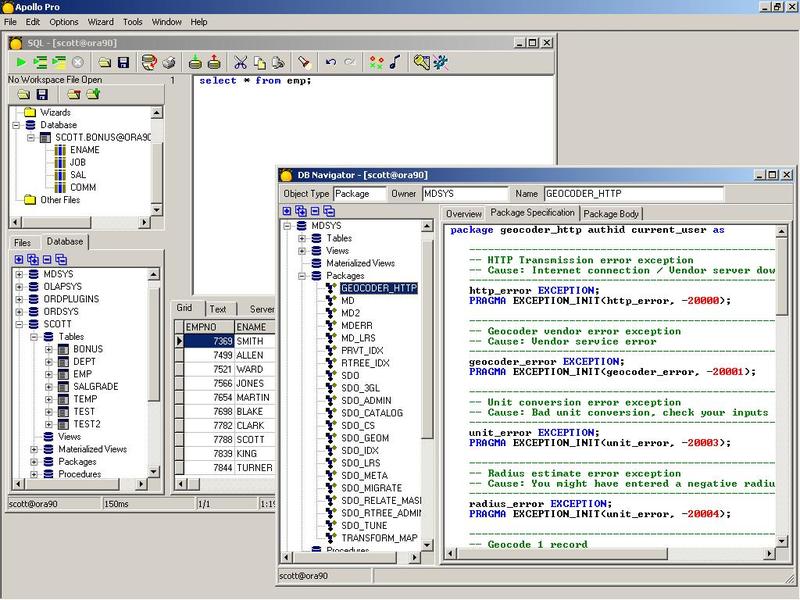The height and width of the screenshot is (600, 800).
Task: Select the SDO_GEOM package in DB Navigator
Action: pos(365,438)
